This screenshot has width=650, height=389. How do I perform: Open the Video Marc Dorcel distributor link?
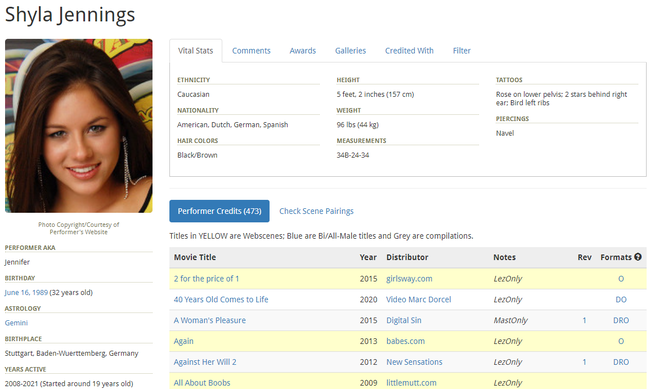(x=419, y=299)
